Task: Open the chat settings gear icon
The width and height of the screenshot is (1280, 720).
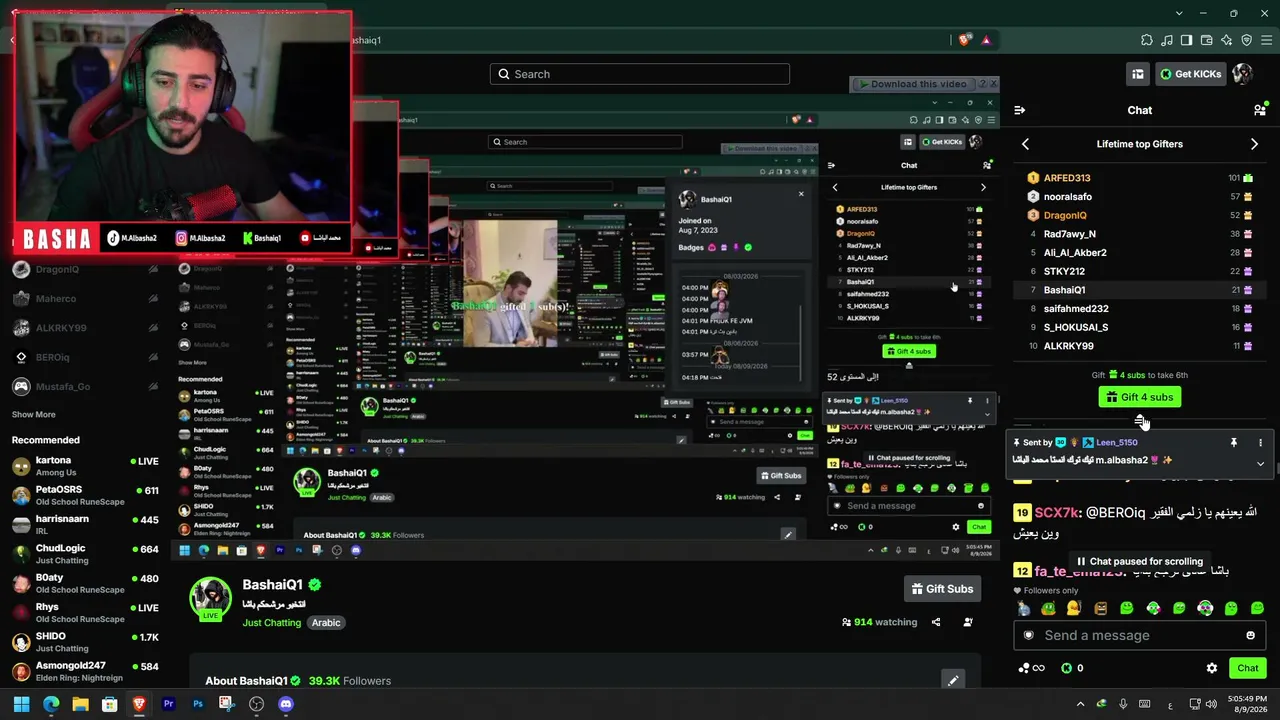Action: pos(1212,668)
